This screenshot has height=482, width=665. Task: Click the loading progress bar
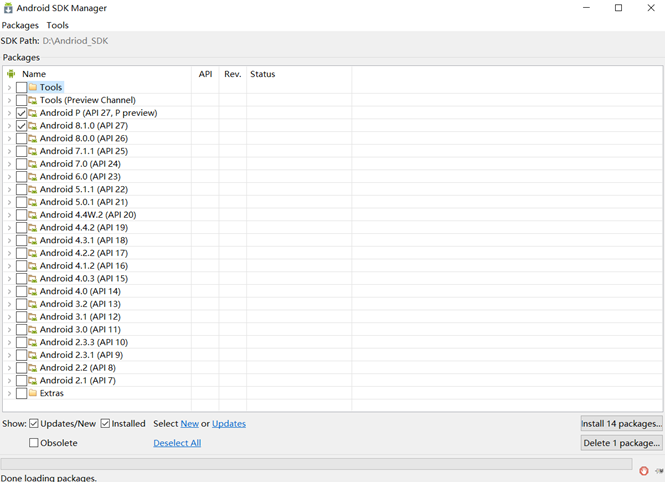316,464
